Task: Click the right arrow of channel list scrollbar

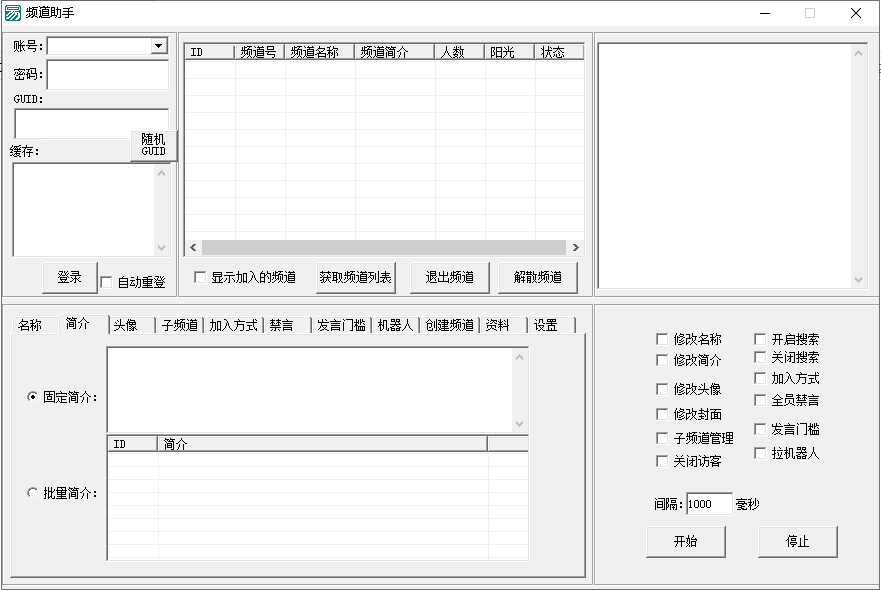Action: 575,247
